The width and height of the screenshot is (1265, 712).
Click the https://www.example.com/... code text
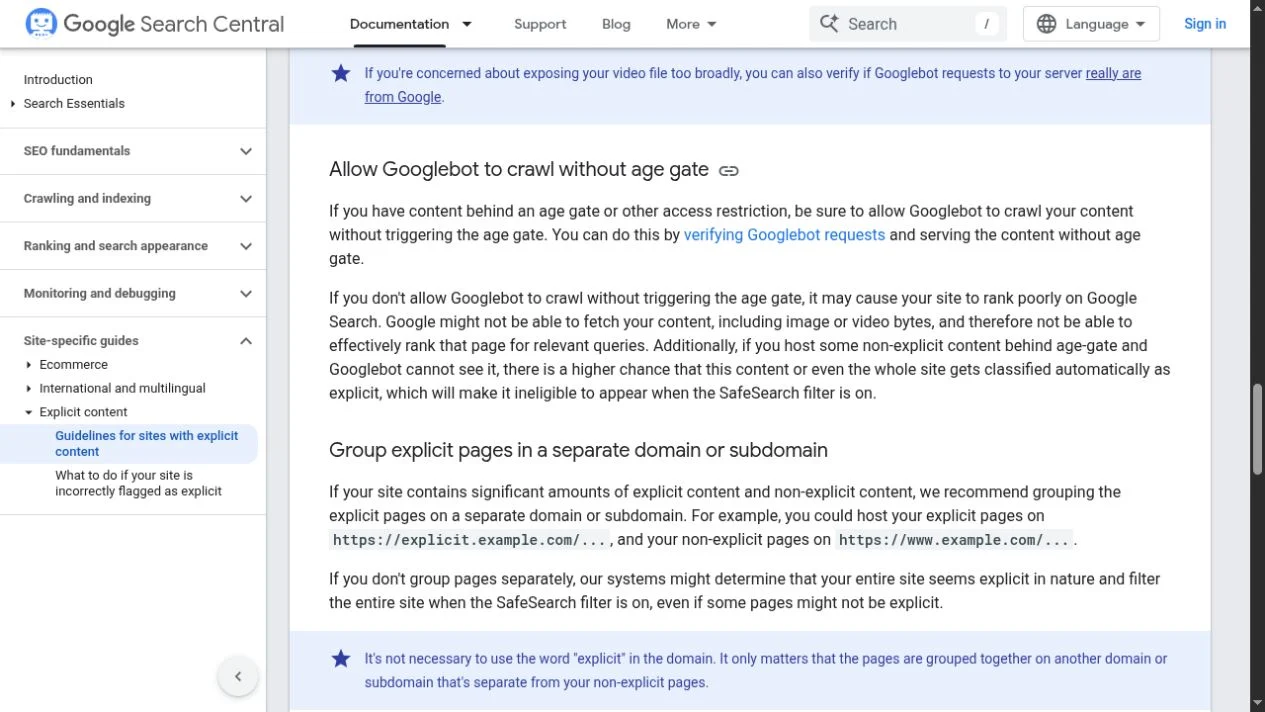click(x=954, y=540)
